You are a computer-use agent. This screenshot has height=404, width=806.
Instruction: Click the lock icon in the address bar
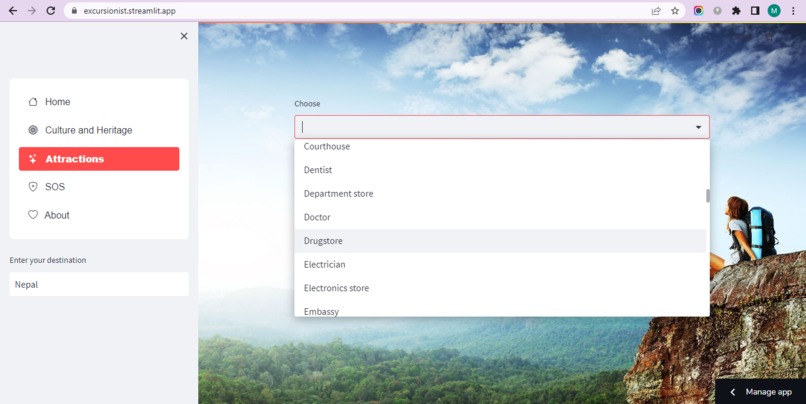[75, 11]
